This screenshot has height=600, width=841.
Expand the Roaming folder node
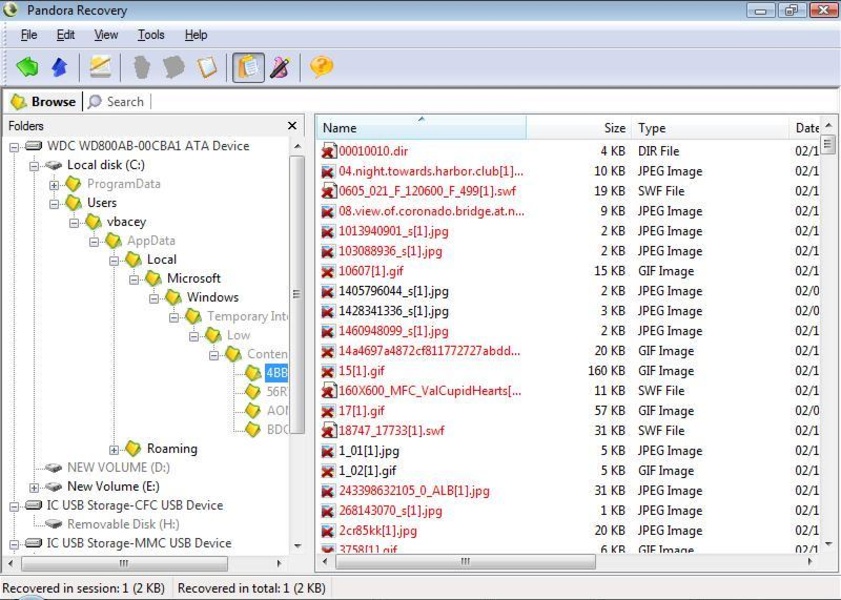114,449
